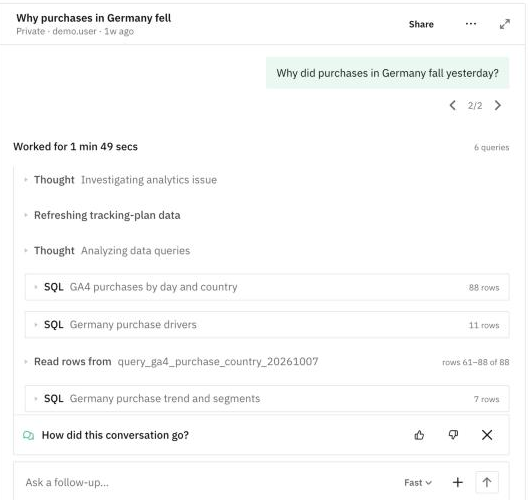Go to next message version
528x500 pixels.
[x=498, y=105]
